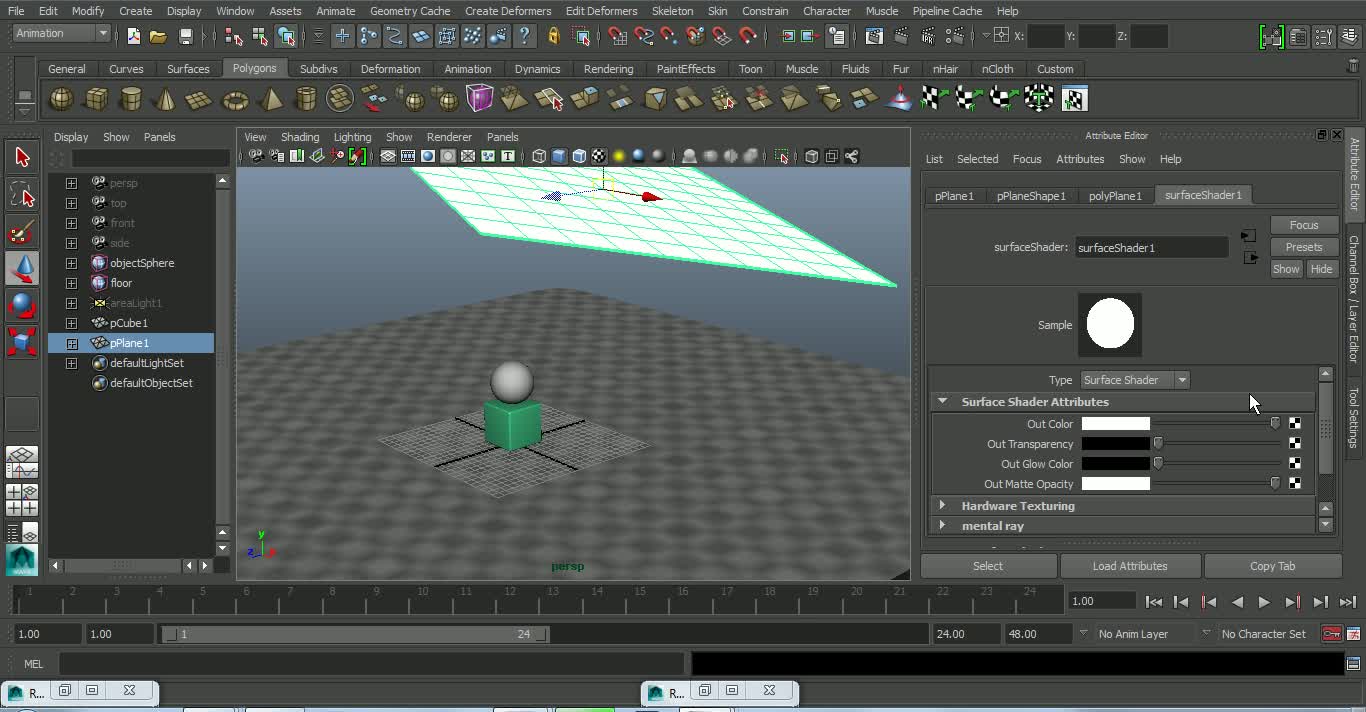Image resolution: width=1366 pixels, height=712 pixels.
Task: Expand the pCube1 node in outliner
Action: click(x=71, y=323)
